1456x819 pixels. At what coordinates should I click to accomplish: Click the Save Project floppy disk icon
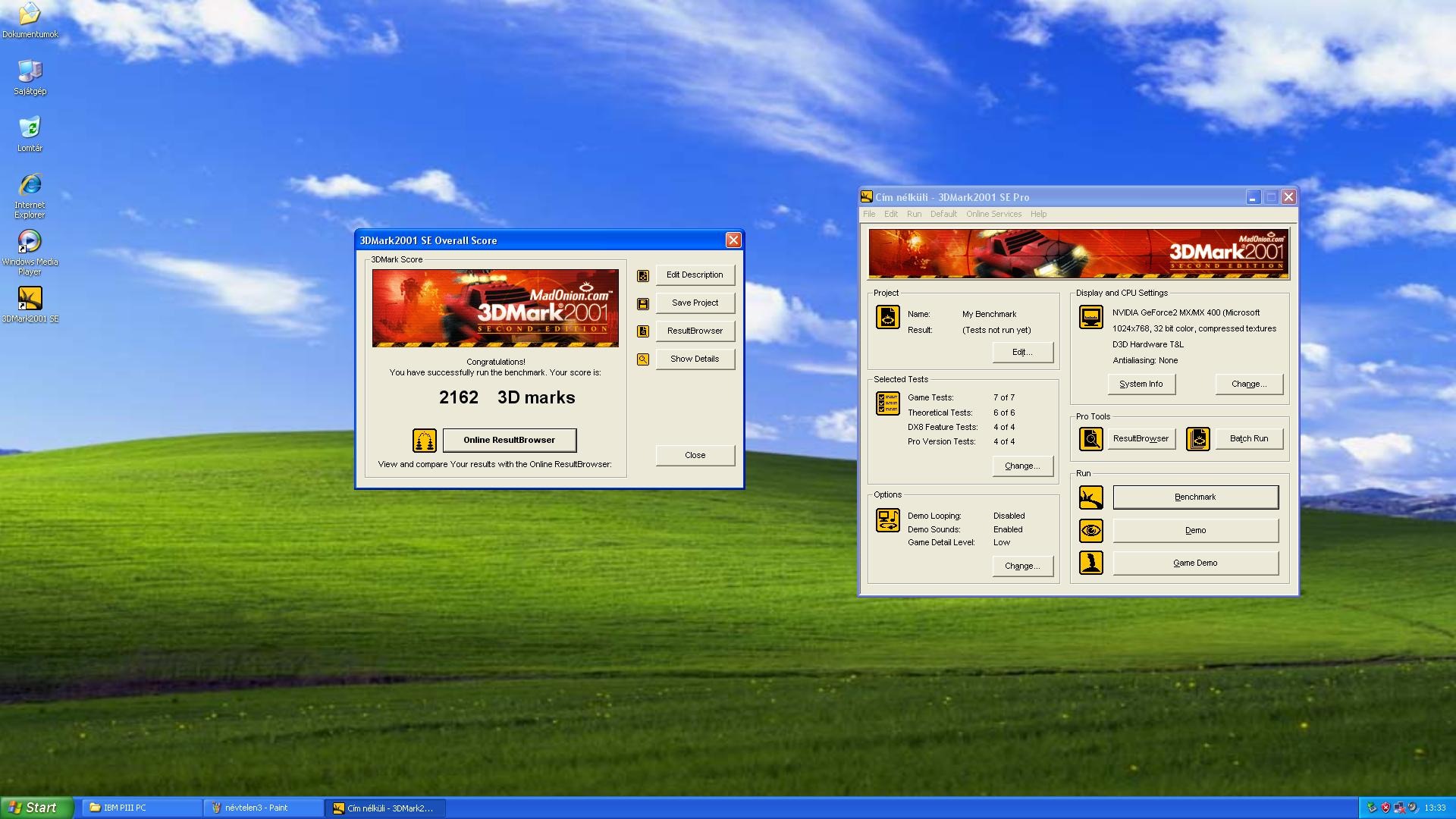click(x=642, y=303)
